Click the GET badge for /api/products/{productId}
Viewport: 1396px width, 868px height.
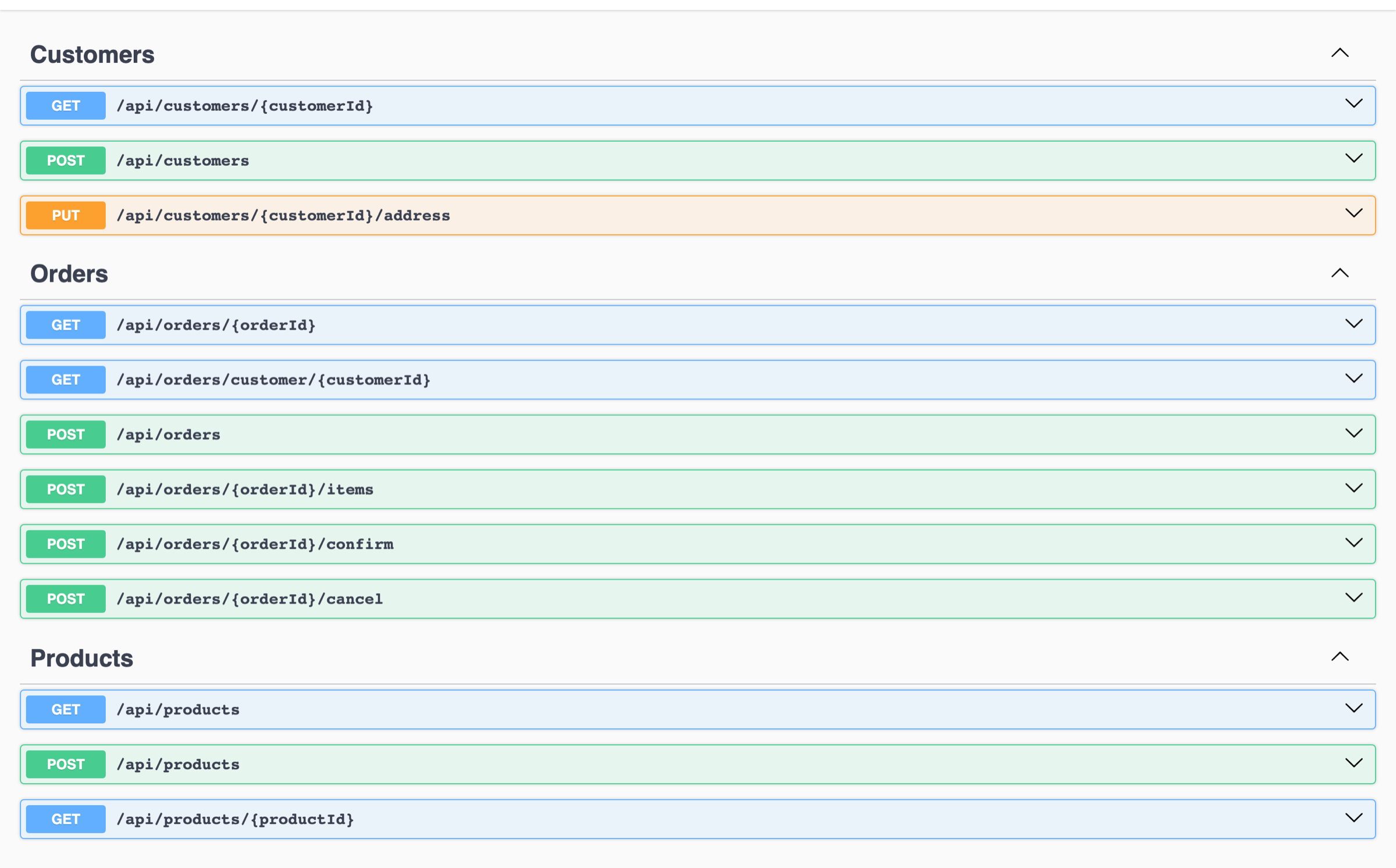point(66,819)
